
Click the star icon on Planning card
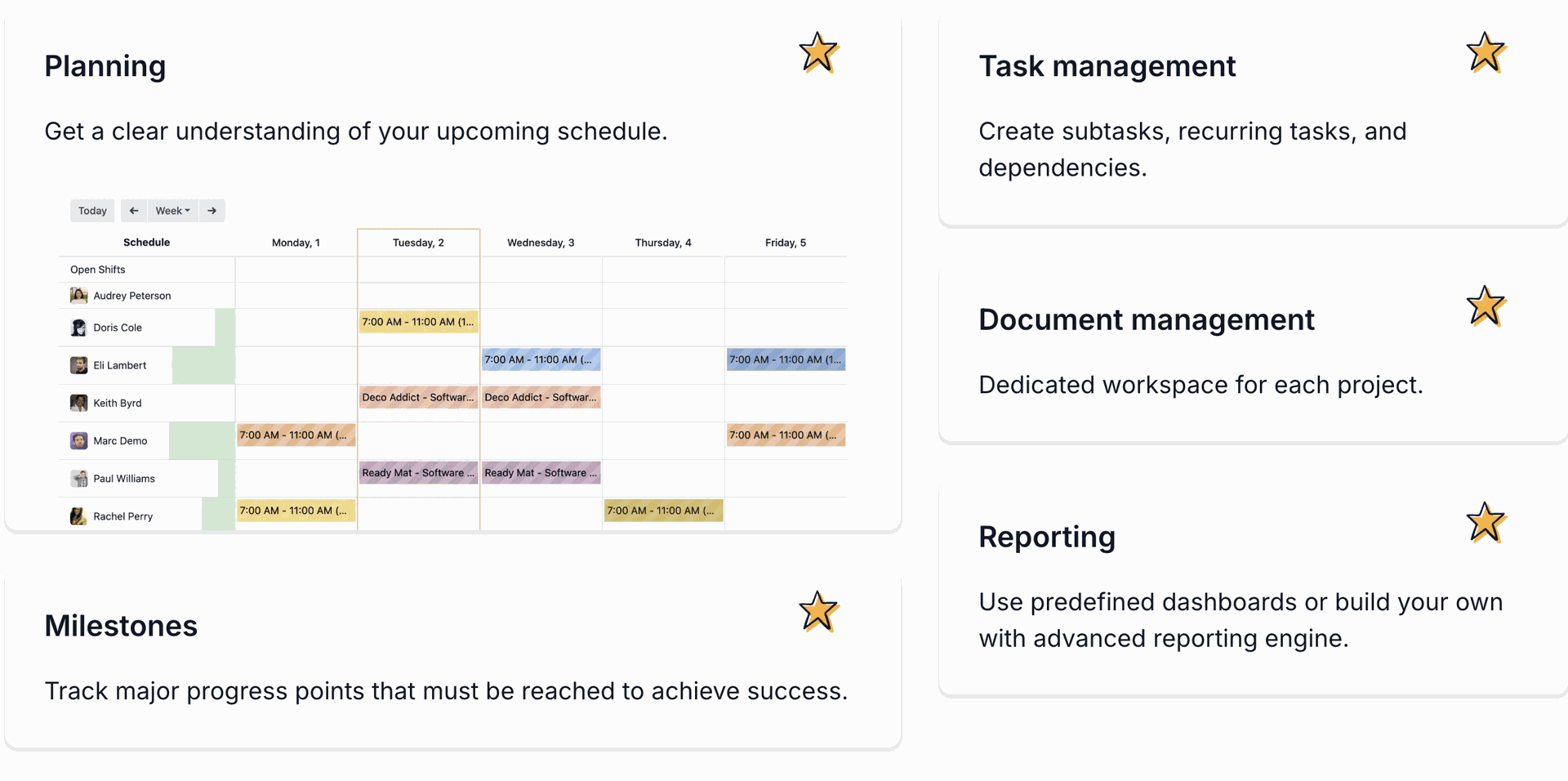(x=818, y=53)
